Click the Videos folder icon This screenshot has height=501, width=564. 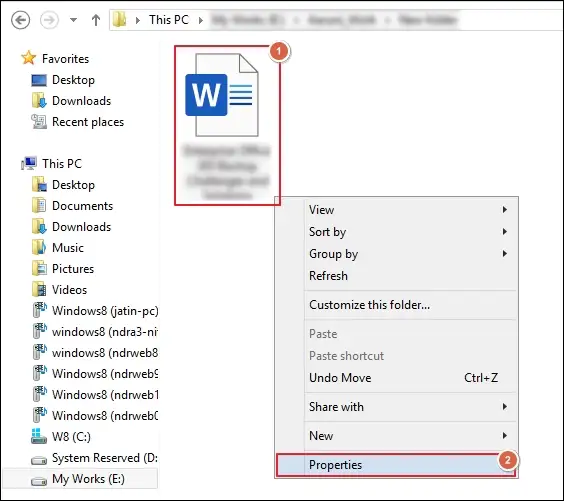coord(39,290)
